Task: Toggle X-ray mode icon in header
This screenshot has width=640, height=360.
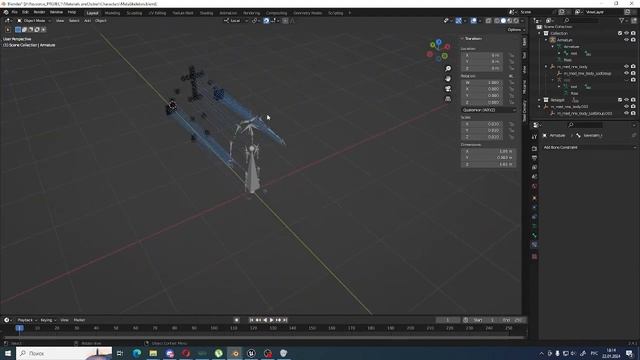Action: (488, 21)
